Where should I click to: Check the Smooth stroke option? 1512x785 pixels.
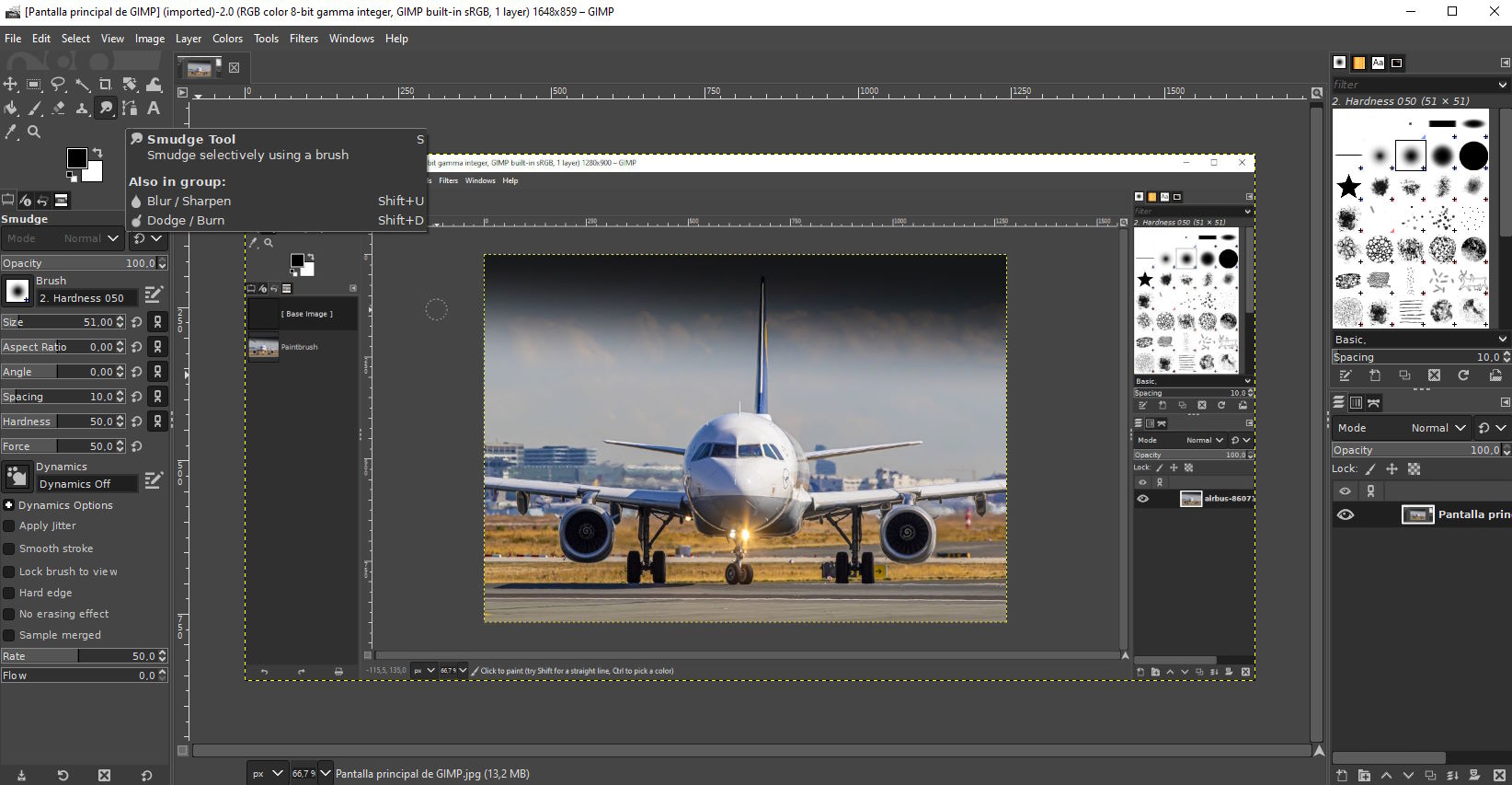9,548
